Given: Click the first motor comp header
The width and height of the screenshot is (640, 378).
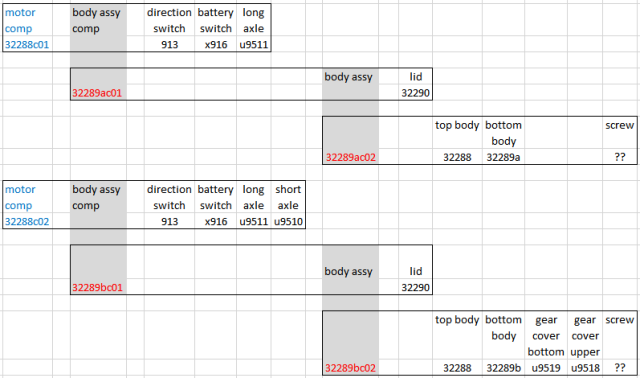Looking at the screenshot, I should (x=20, y=20).
